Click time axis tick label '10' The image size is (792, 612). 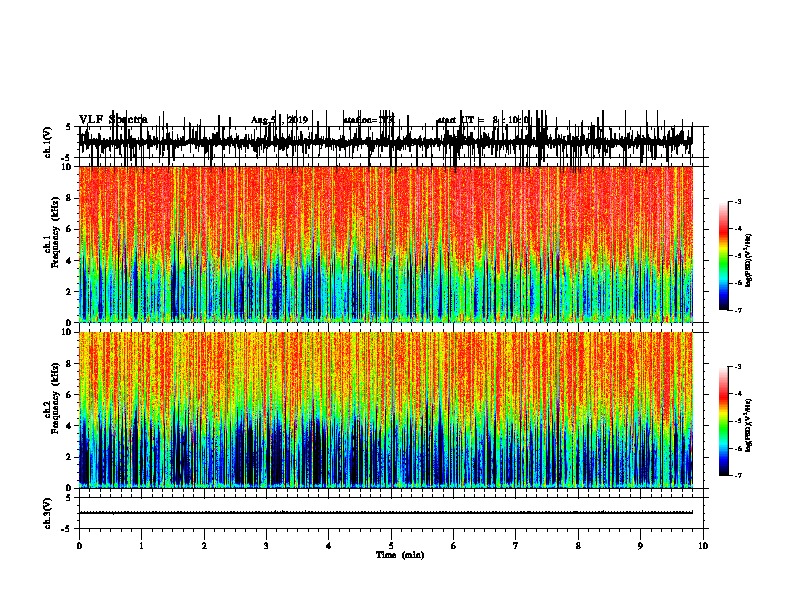point(703,546)
